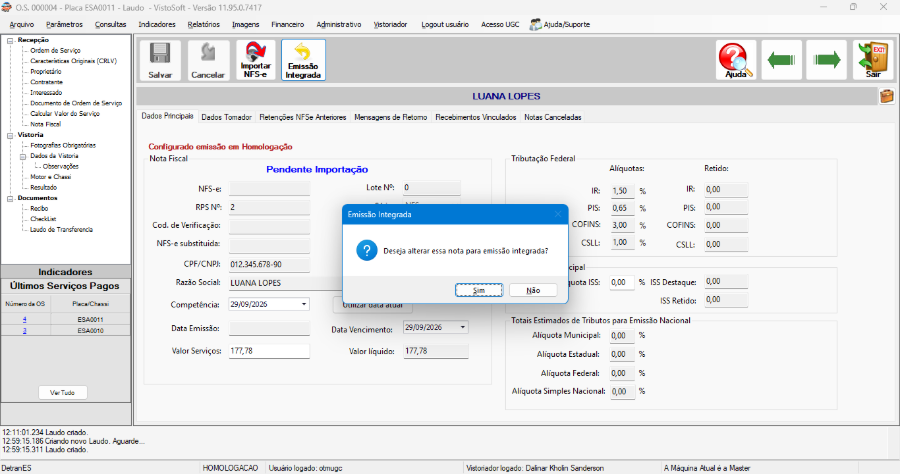Click the VistoSoft app icon in title bar
The width and height of the screenshot is (900, 474).
click(x=6, y=7)
